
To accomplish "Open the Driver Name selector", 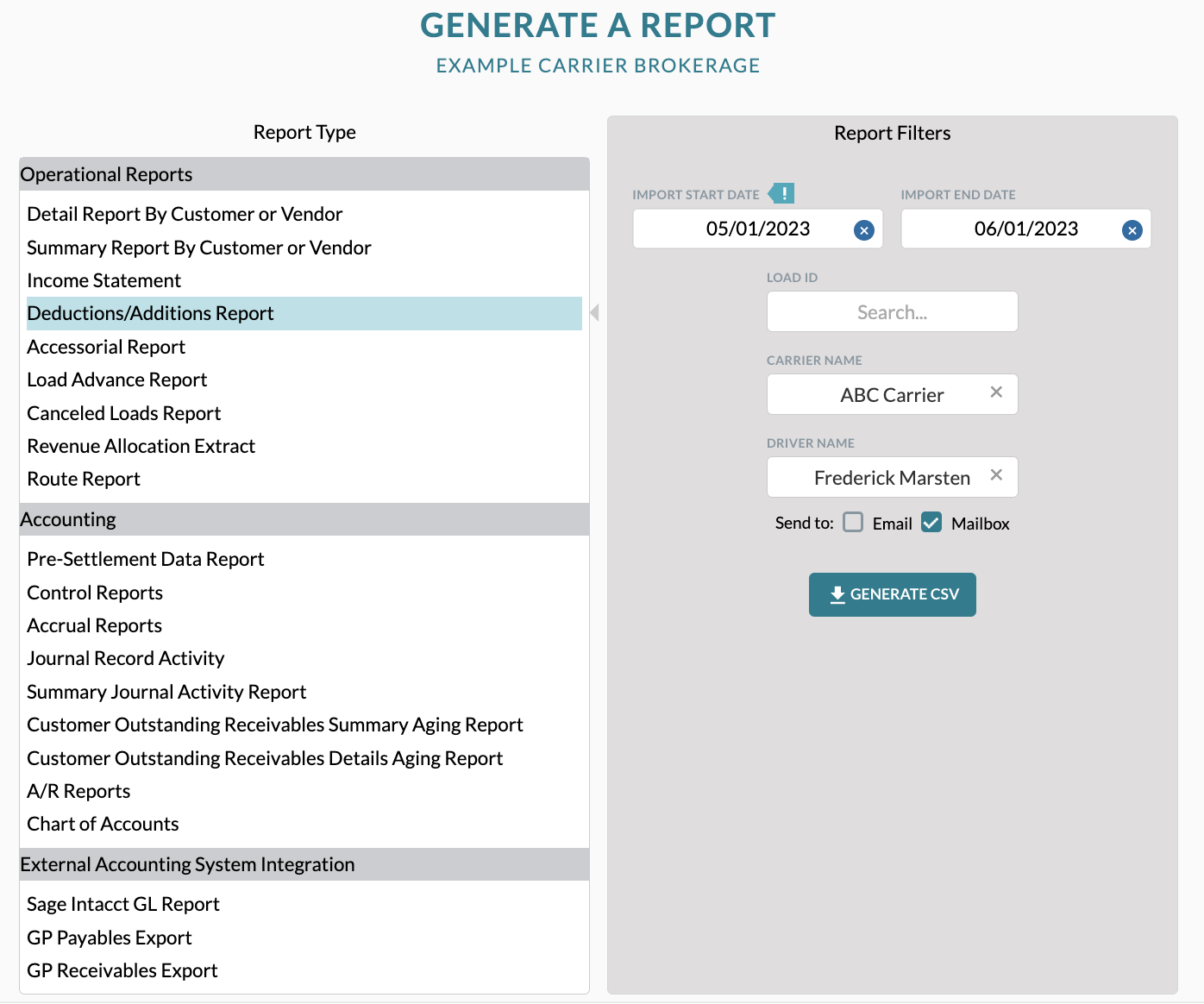I will coord(892,477).
